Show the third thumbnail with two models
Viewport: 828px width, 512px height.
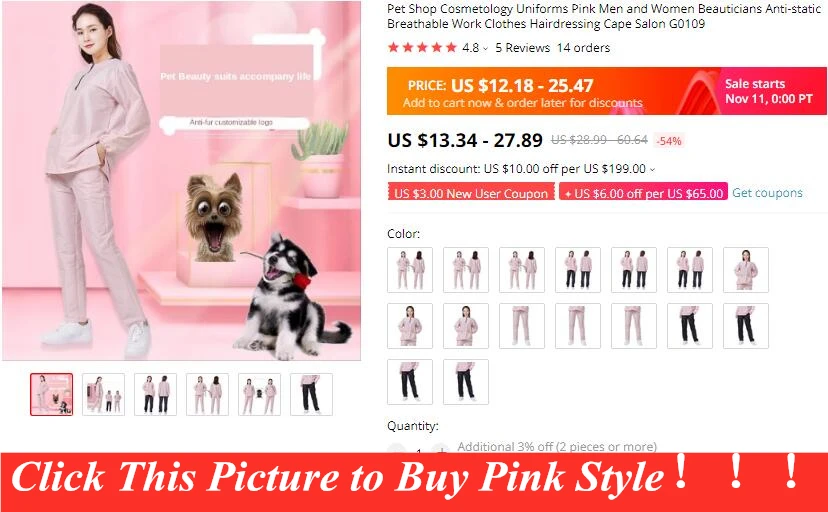[155, 394]
